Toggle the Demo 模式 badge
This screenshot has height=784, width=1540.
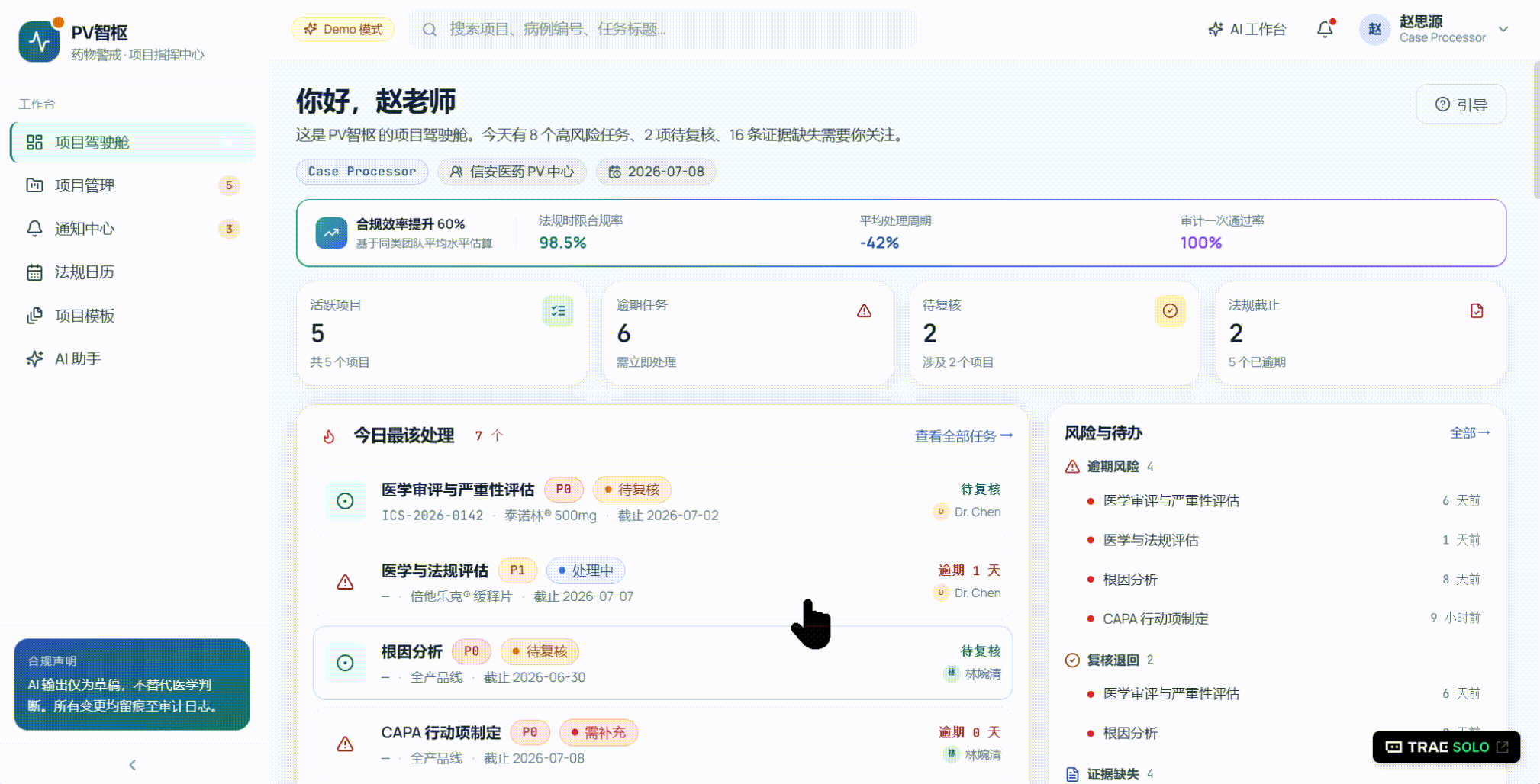pos(343,29)
